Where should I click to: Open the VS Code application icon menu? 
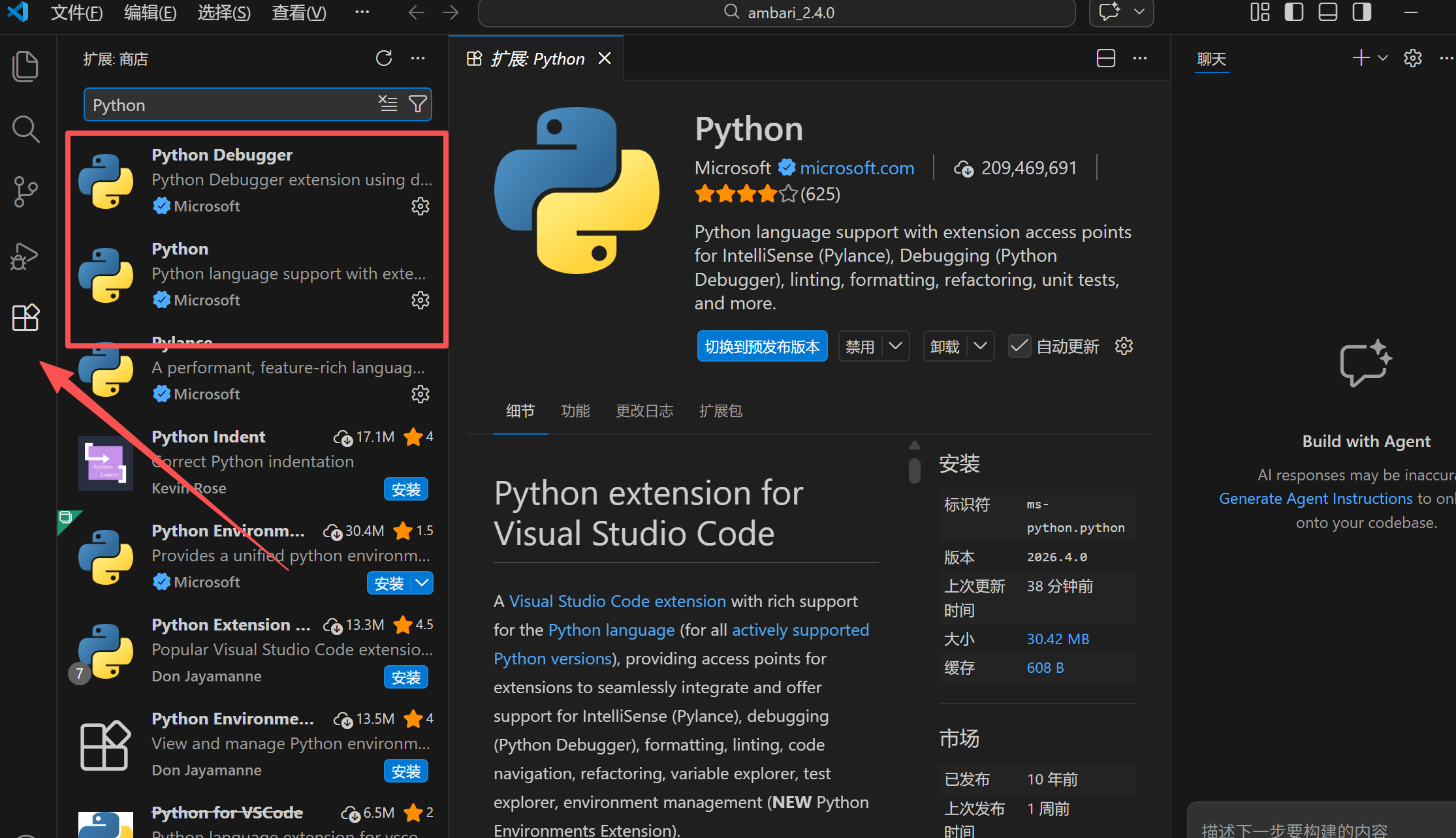(18, 12)
